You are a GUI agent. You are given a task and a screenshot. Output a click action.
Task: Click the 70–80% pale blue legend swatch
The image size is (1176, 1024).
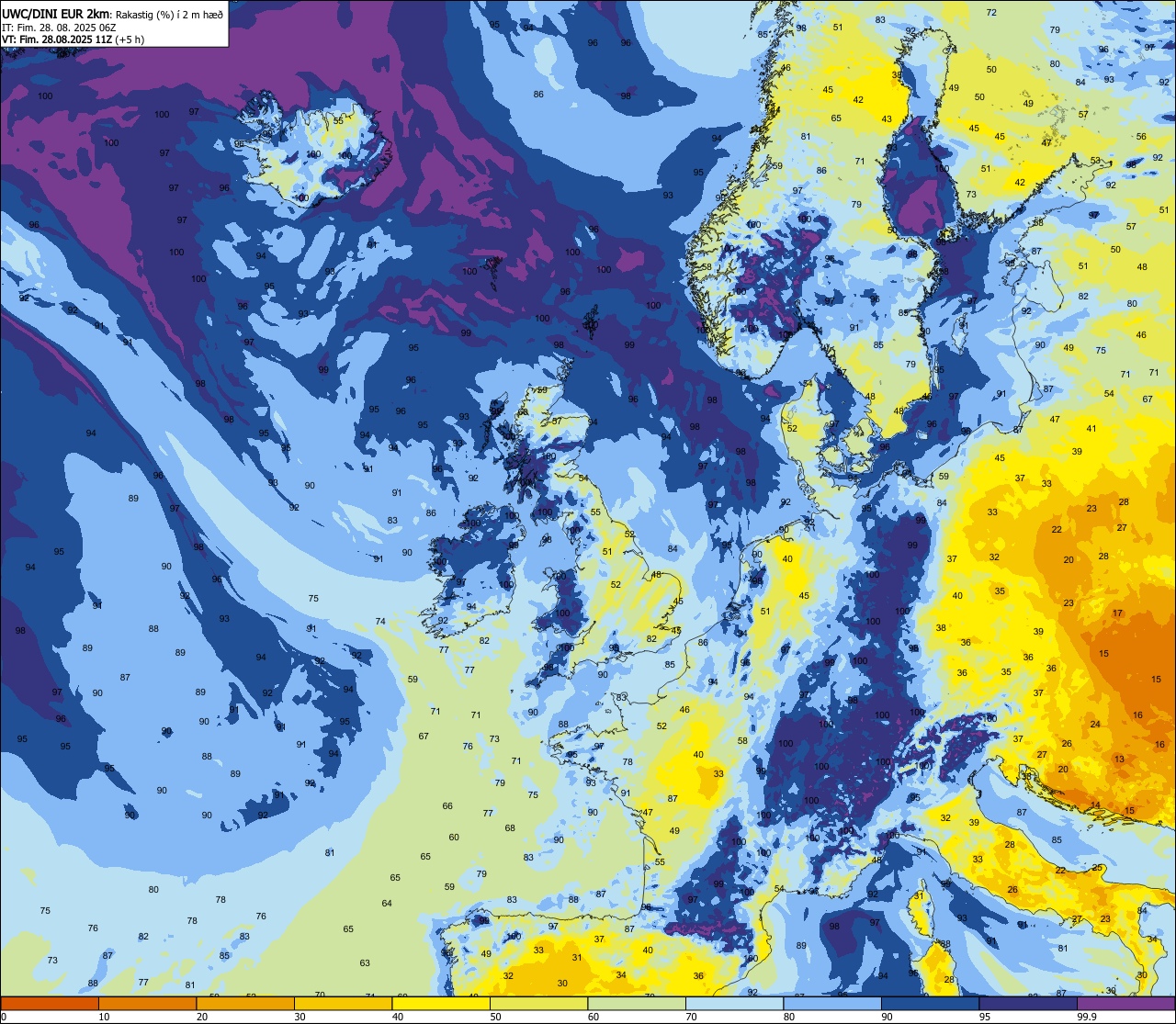(734, 1003)
